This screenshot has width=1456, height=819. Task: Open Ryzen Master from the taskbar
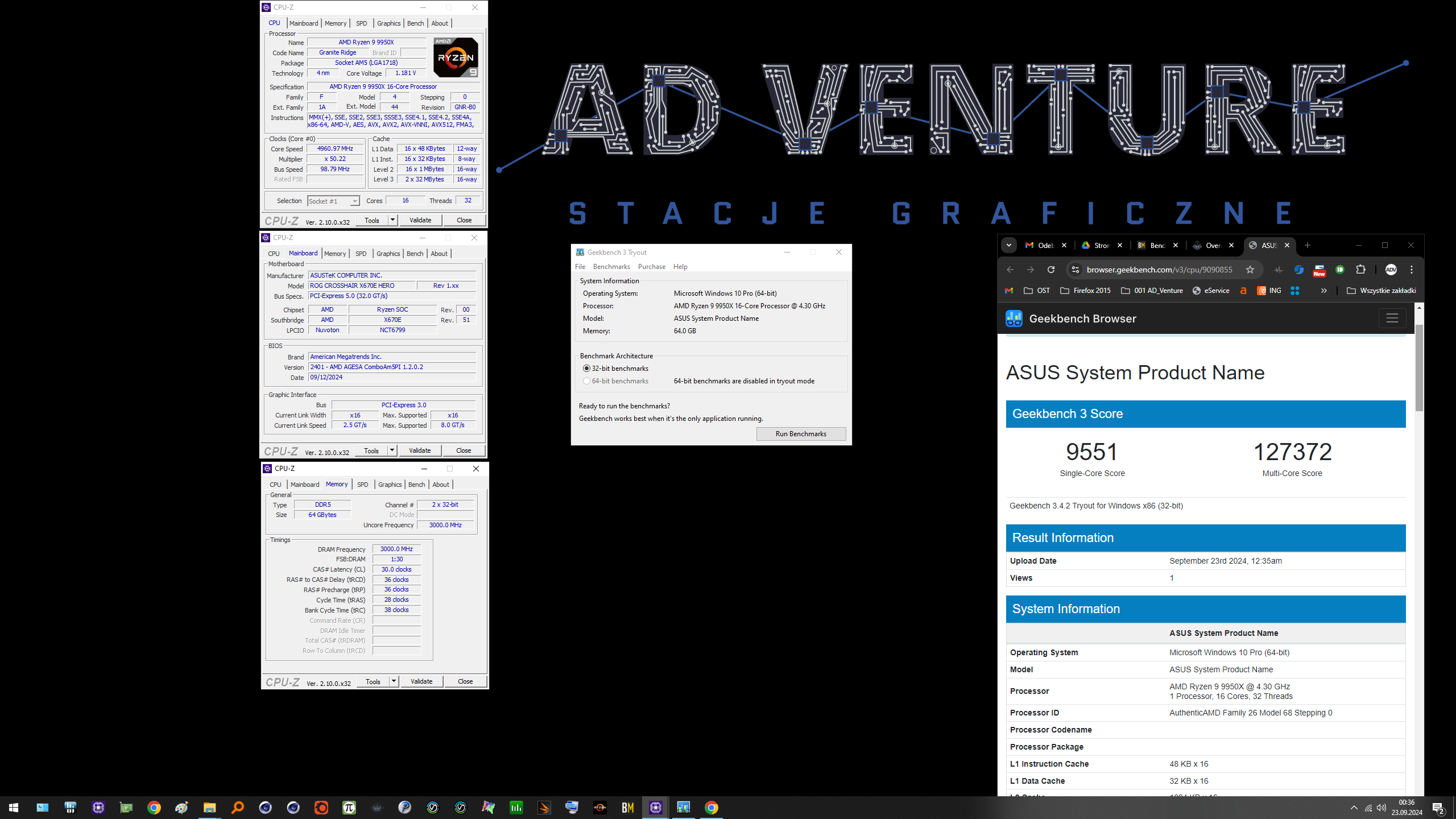599,808
